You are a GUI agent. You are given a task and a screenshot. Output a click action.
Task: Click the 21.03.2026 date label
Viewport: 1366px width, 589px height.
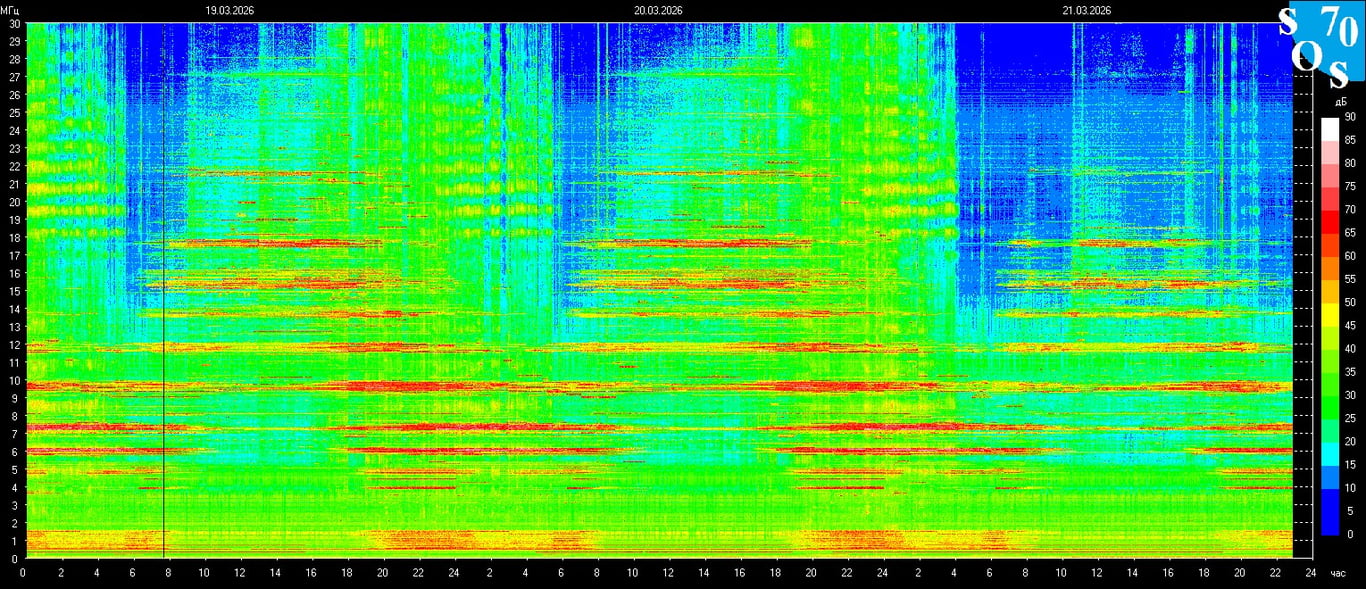pos(1087,10)
